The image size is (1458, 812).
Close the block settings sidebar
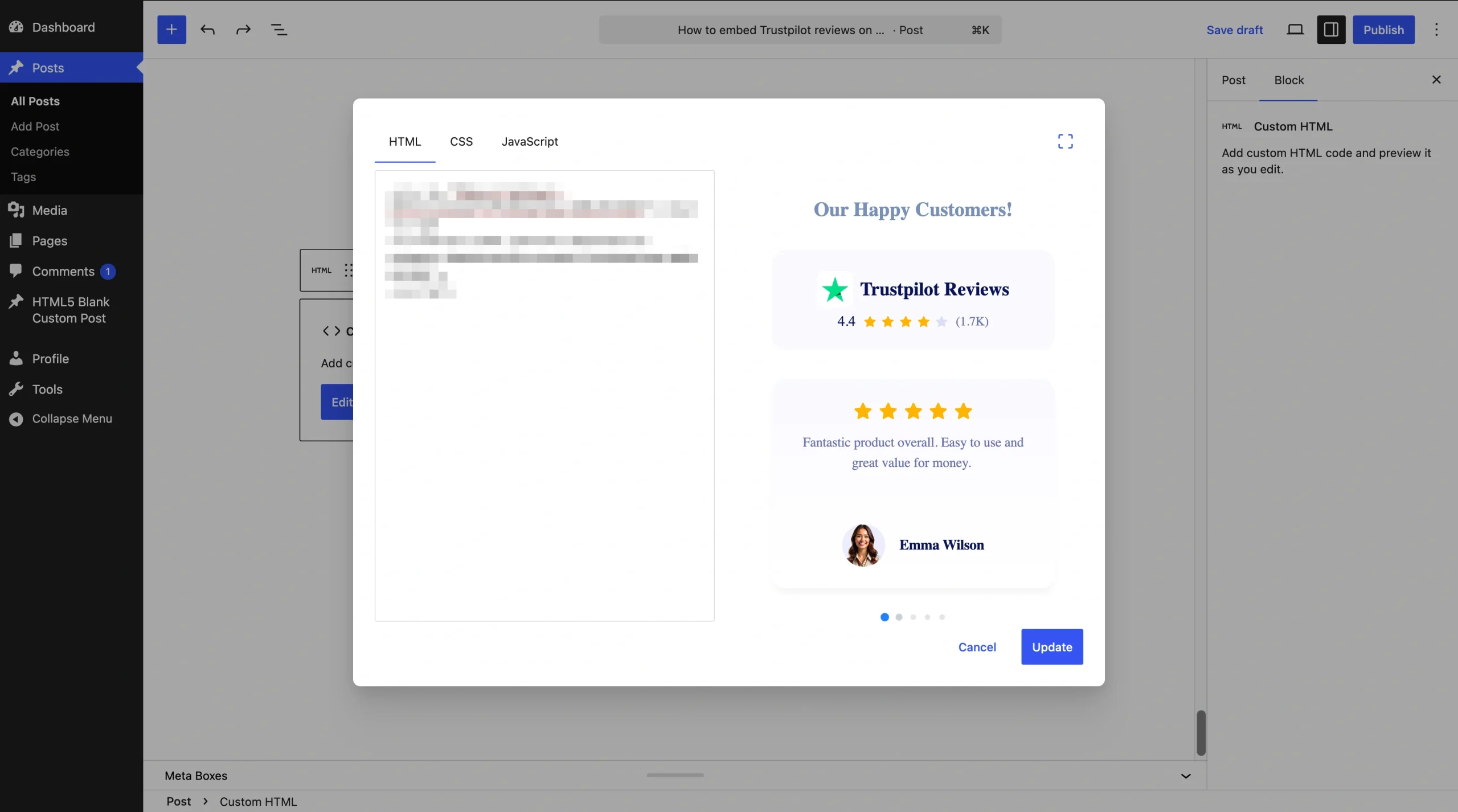click(x=1436, y=80)
